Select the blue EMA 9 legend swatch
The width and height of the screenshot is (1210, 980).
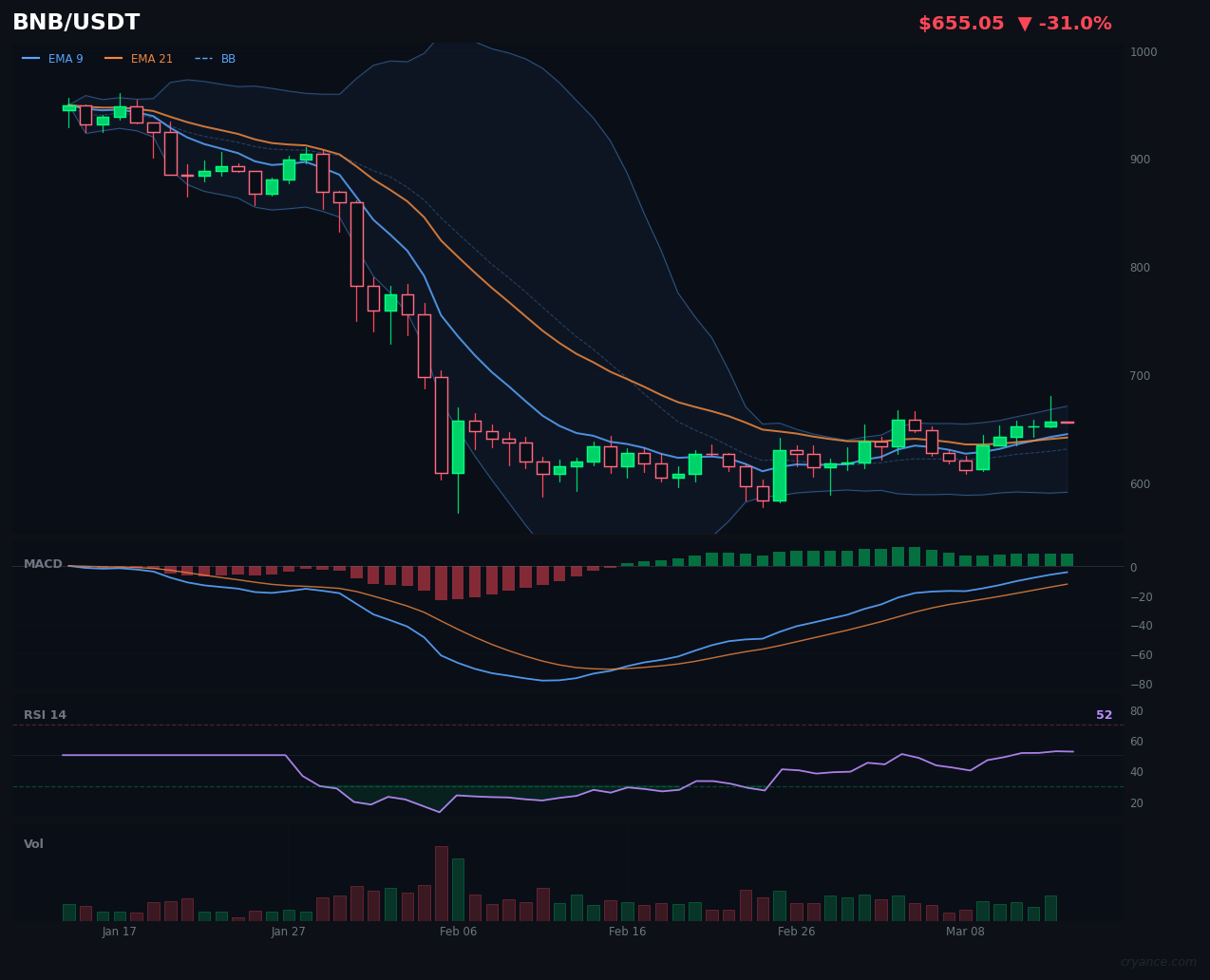coord(31,58)
